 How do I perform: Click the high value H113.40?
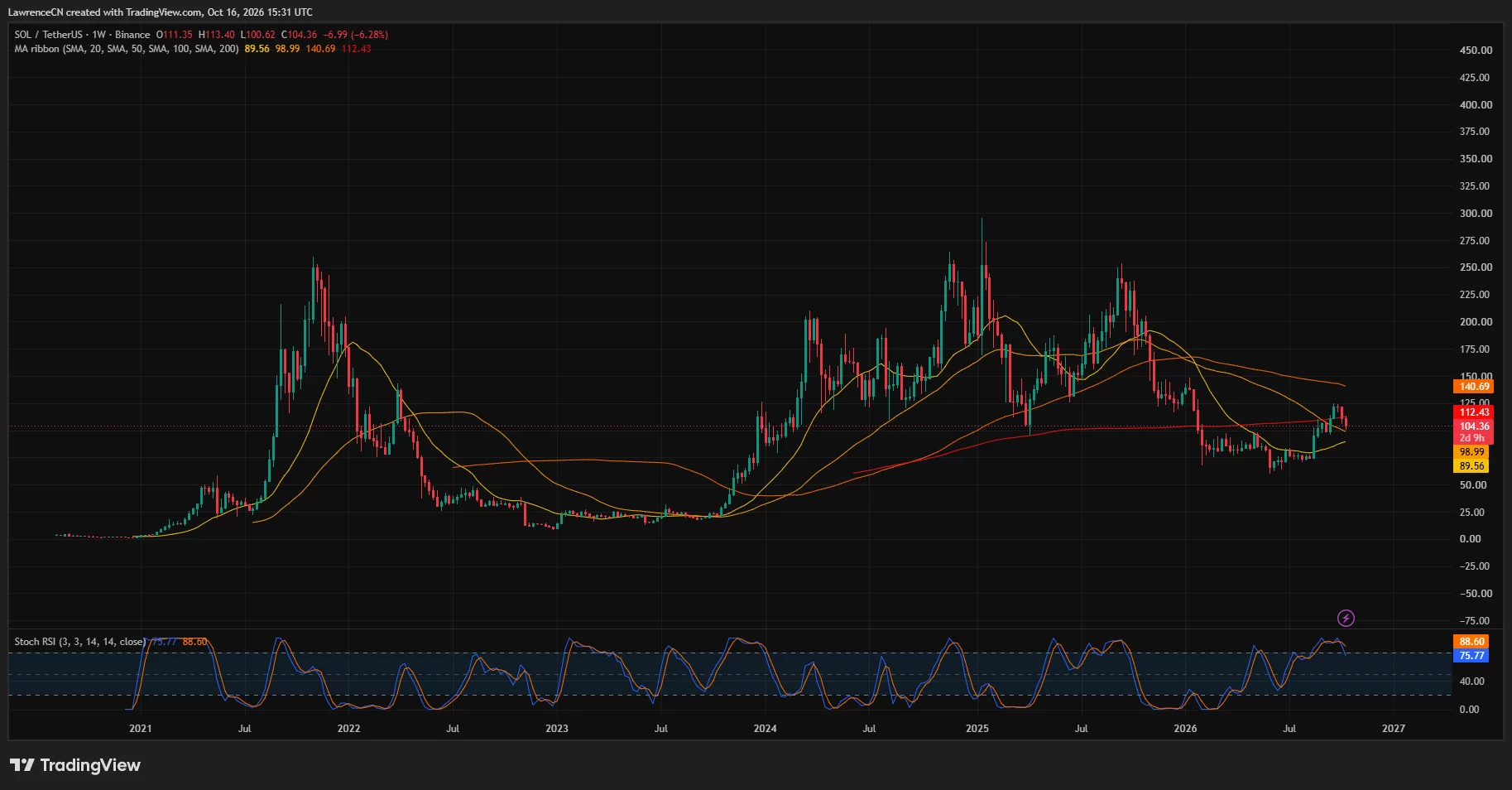(217, 35)
